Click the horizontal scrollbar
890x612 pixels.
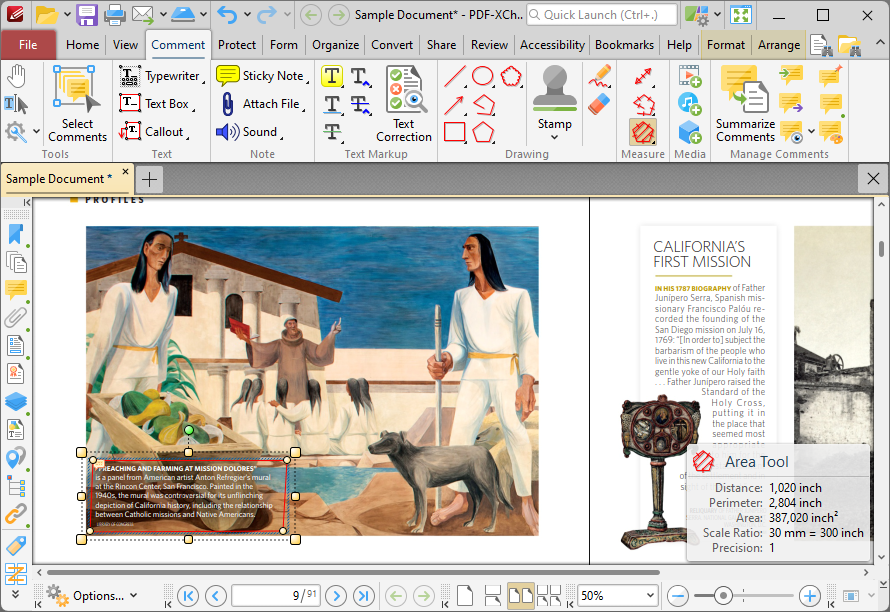(353, 572)
